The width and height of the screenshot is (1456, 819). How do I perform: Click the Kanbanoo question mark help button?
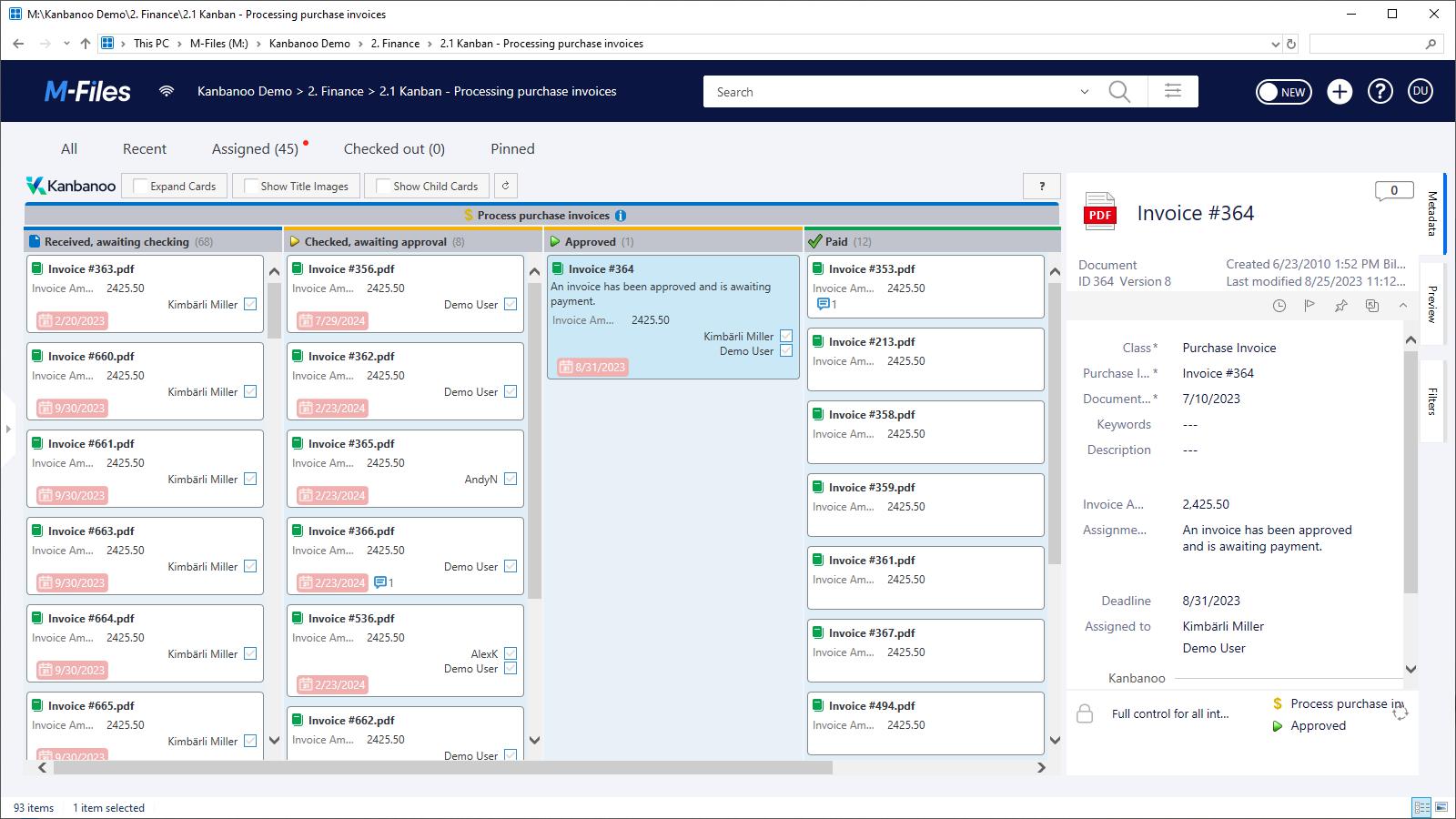(1042, 186)
